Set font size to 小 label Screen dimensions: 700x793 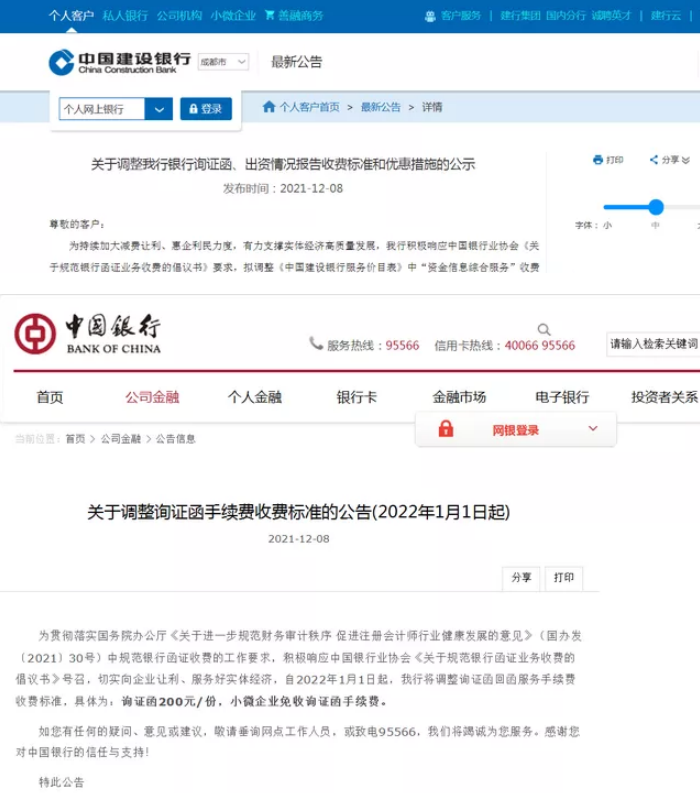[x=607, y=225]
